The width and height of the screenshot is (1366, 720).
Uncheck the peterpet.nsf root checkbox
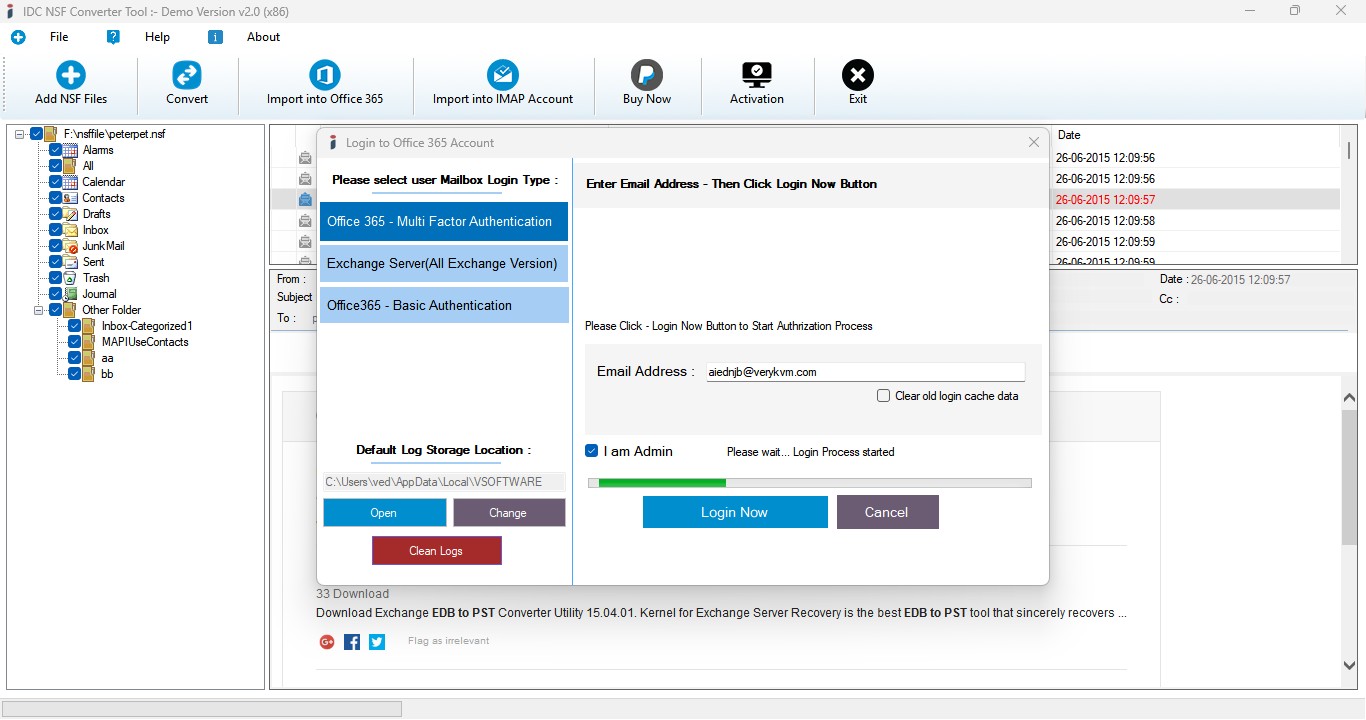(37, 134)
